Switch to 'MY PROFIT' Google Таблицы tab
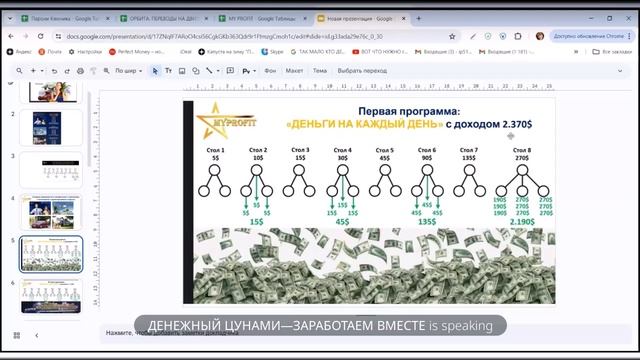This screenshot has height=360, width=640. coord(263,18)
